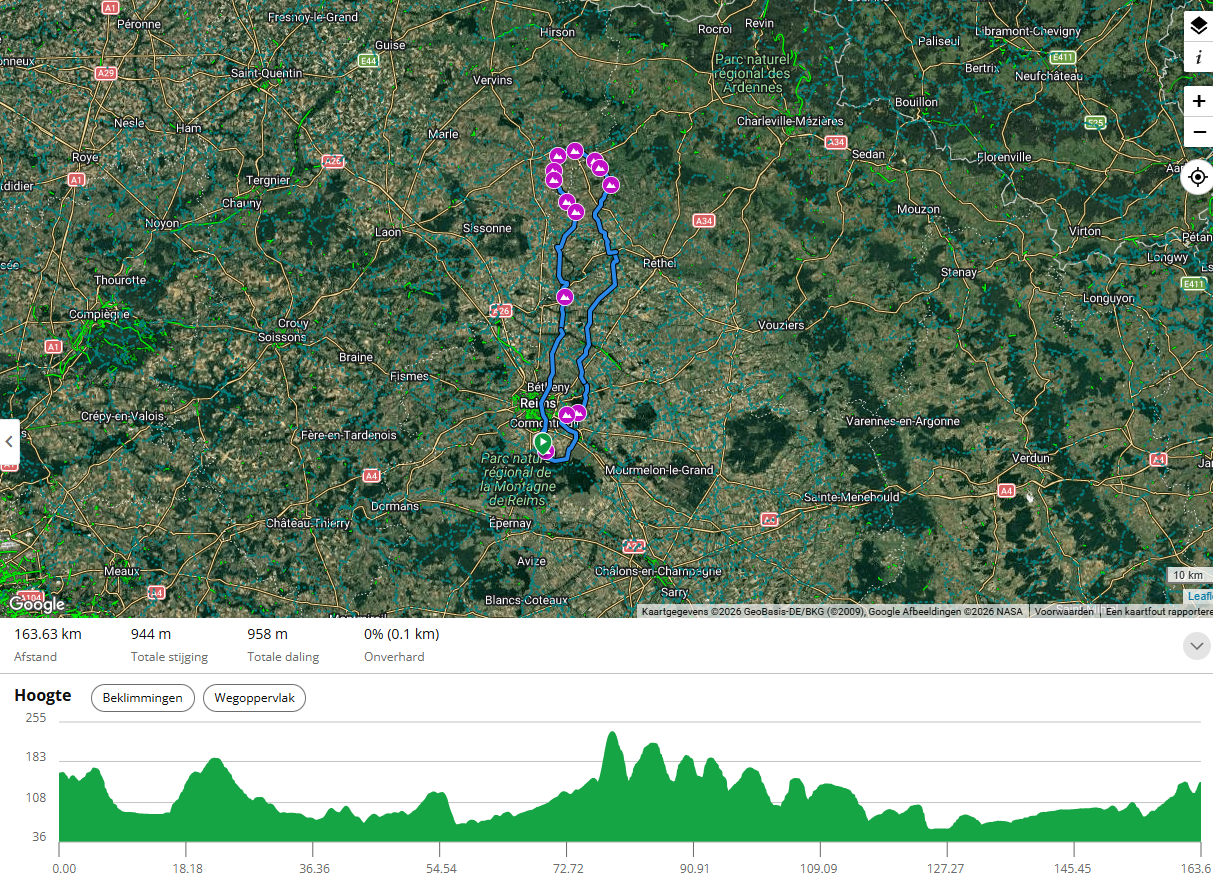Zoom out with the minus button
This screenshot has width=1213, height=877.
click(x=1198, y=132)
